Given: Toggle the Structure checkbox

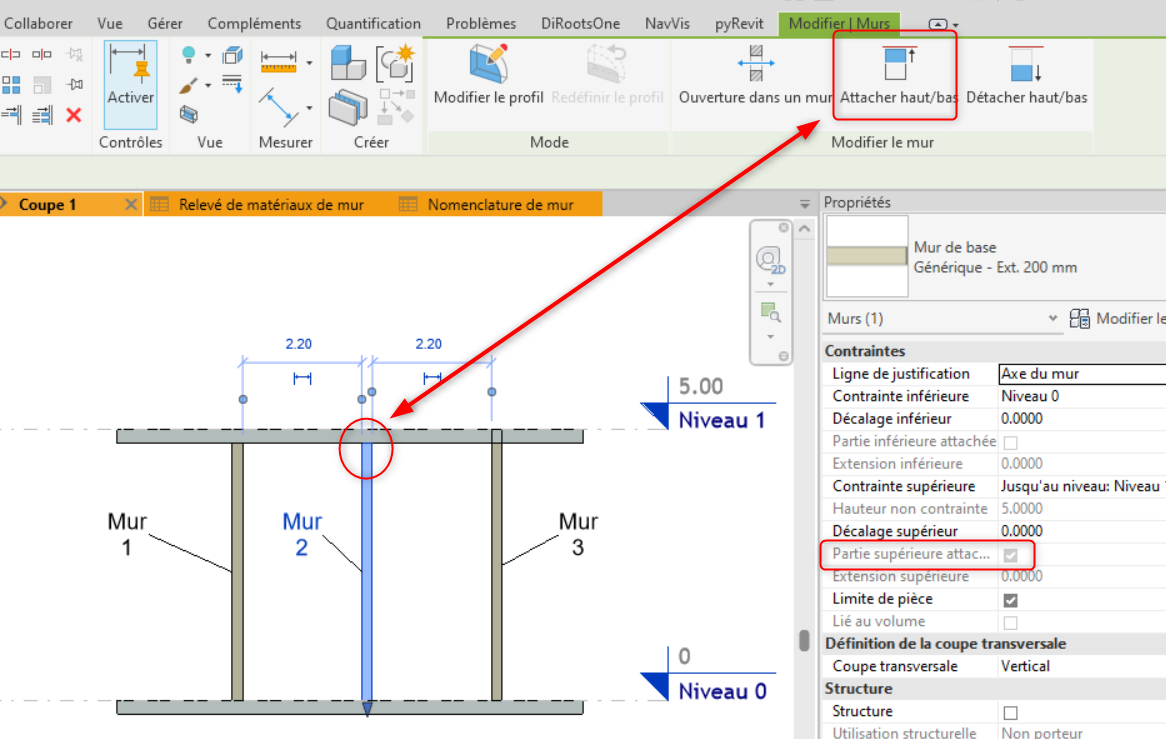Looking at the screenshot, I should [1010, 712].
